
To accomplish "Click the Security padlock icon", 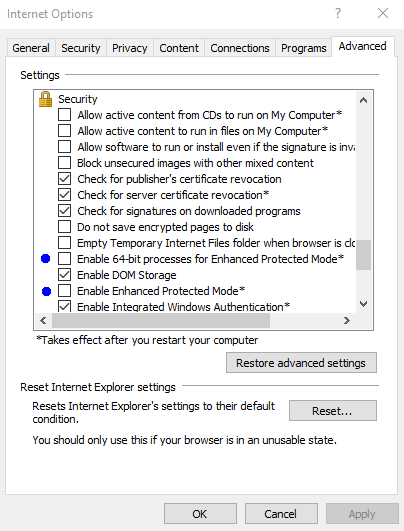I will (45, 99).
